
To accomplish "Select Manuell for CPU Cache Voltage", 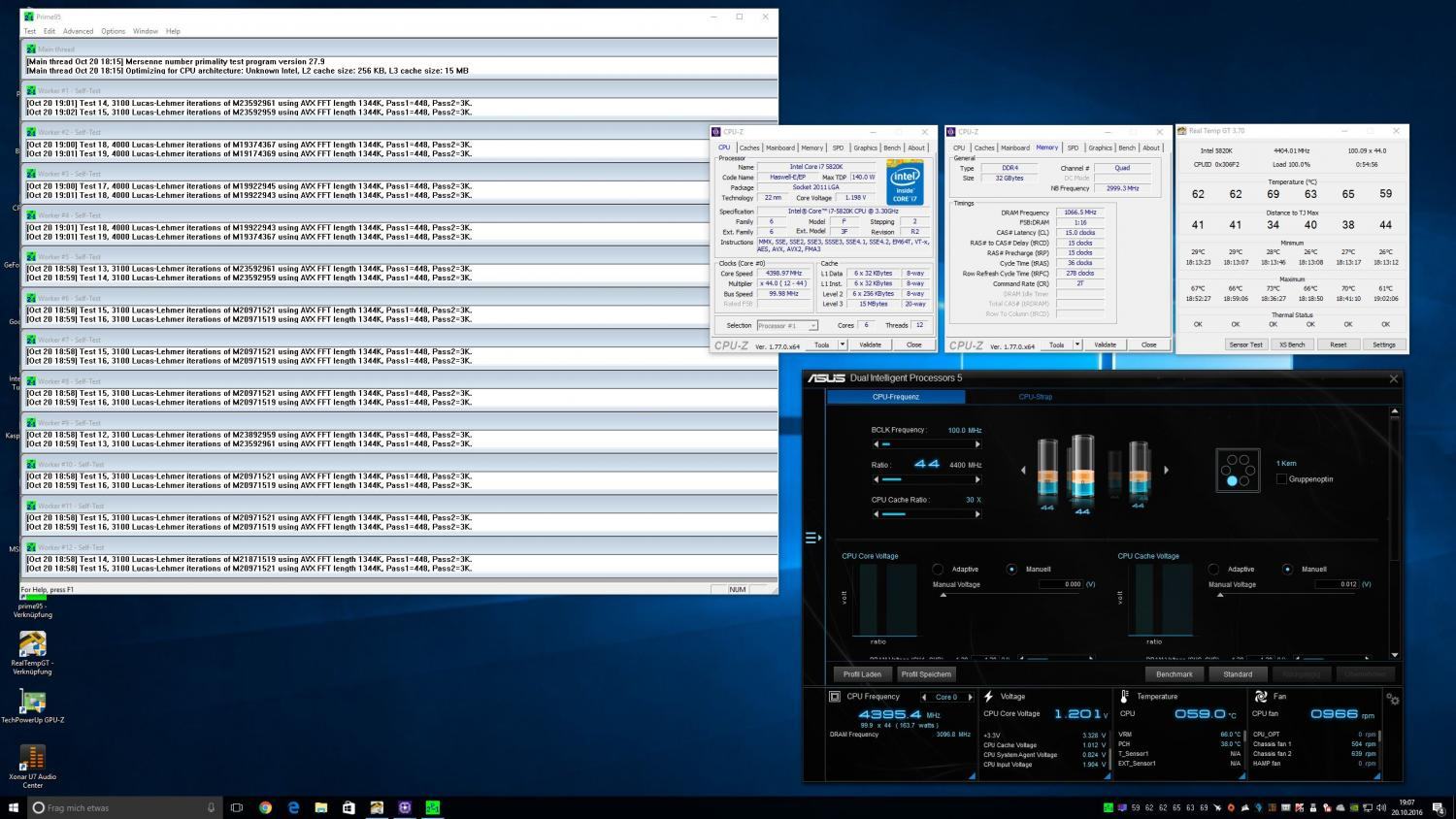I will click(1287, 570).
